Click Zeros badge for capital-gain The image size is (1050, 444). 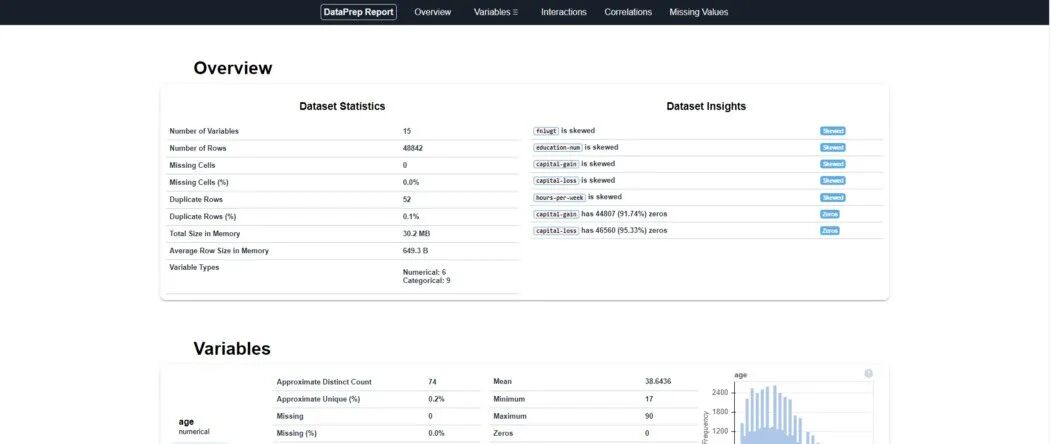[x=830, y=214]
